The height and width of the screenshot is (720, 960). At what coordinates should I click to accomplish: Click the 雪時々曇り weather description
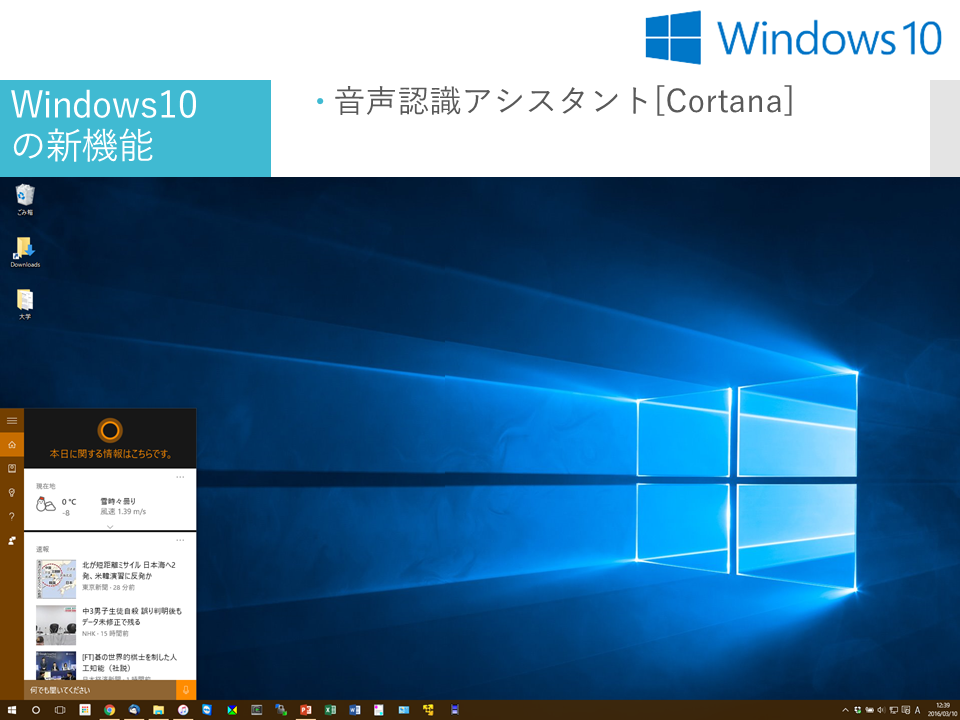(x=118, y=501)
